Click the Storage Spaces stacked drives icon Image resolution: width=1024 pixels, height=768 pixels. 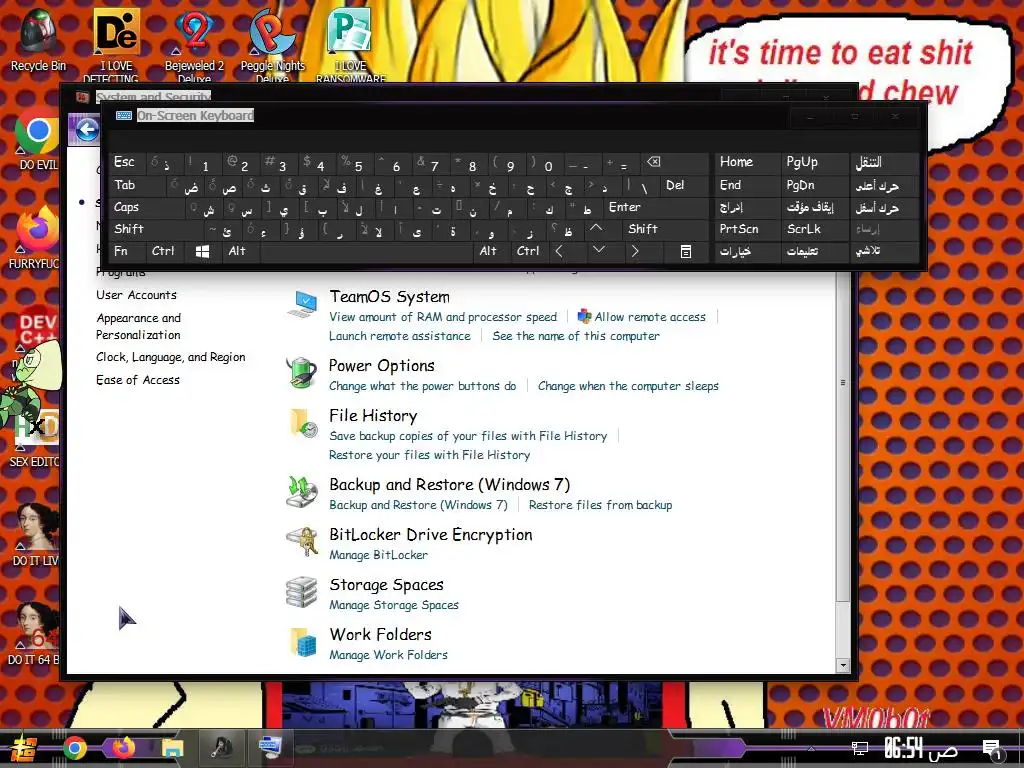pyautogui.click(x=302, y=592)
